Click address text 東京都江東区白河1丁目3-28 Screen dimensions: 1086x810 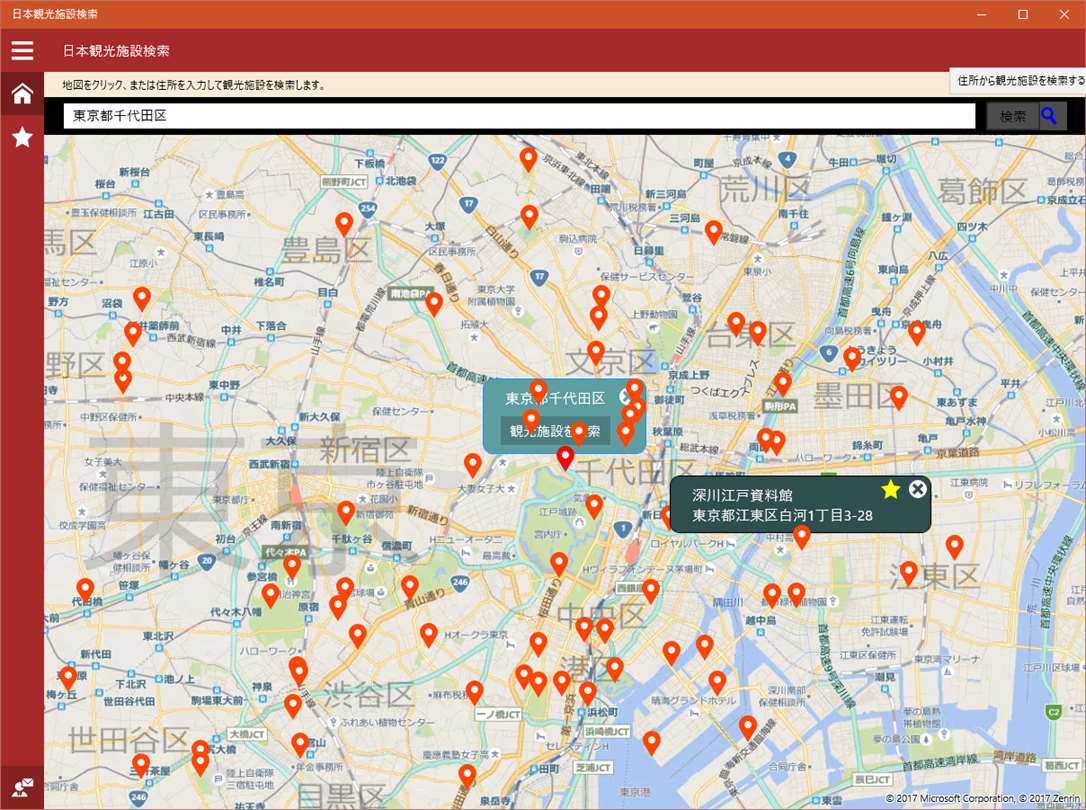point(782,515)
